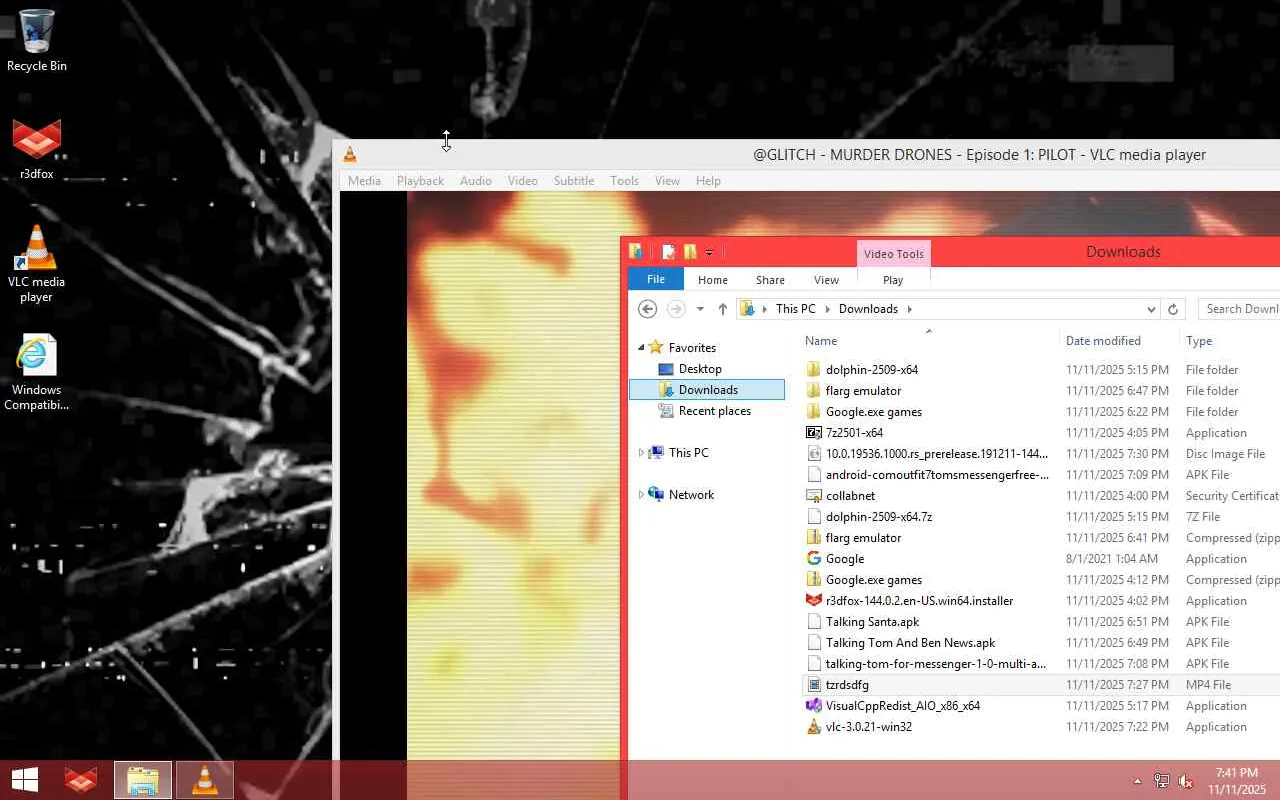Go back in Explorer navigation
The image size is (1280, 800).
(x=647, y=309)
